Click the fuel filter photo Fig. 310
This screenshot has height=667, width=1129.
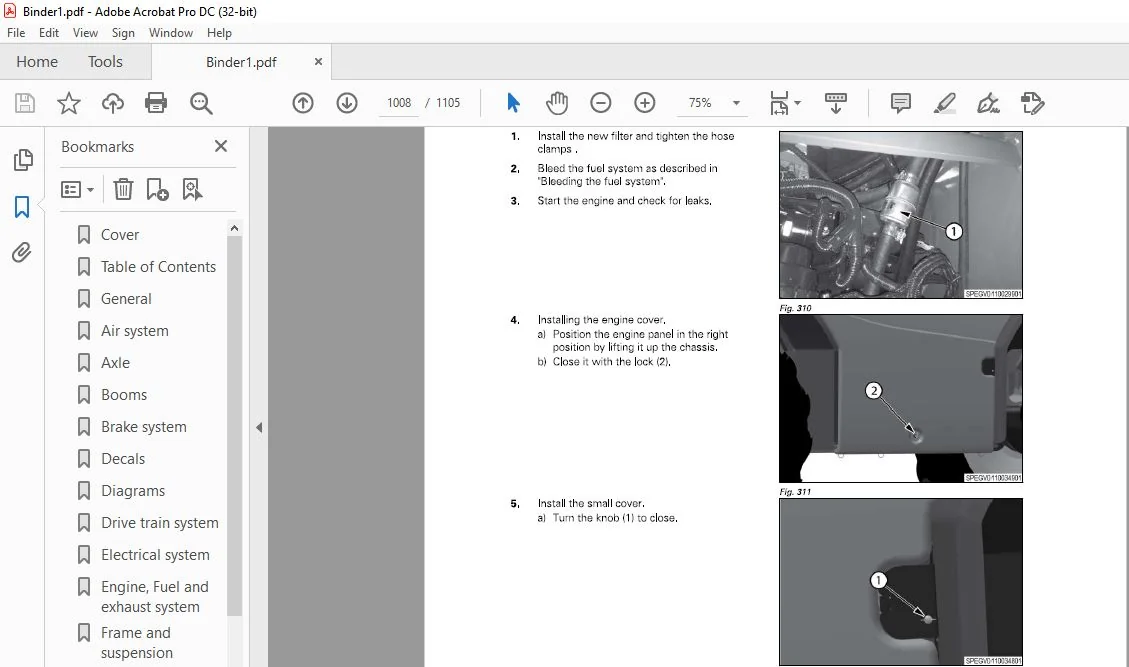901,215
